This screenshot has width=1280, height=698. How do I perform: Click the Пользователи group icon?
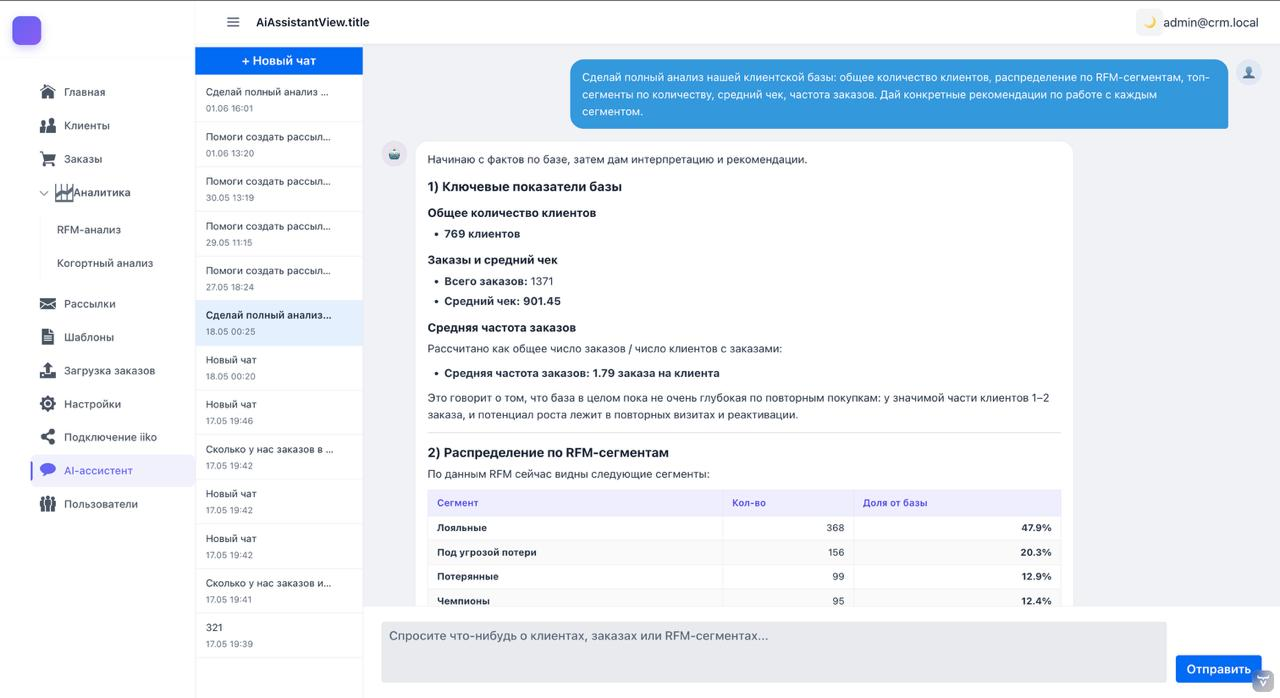pos(47,504)
